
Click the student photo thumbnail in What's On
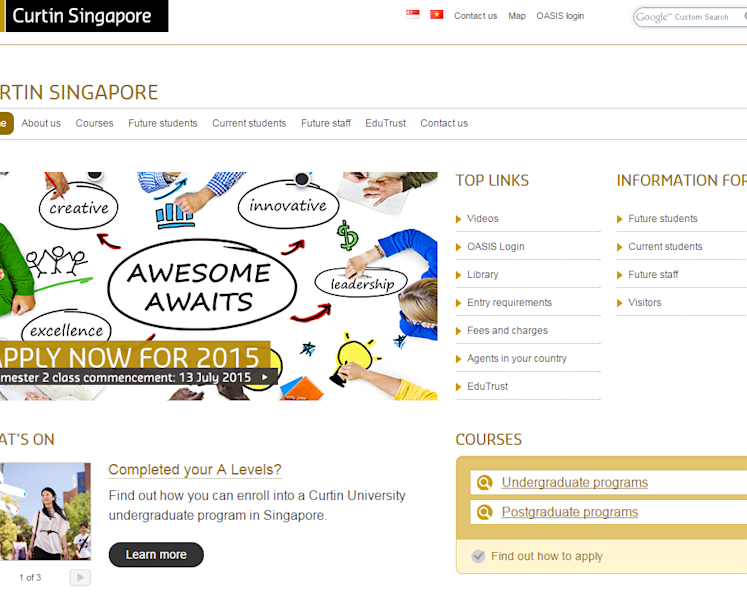point(45,511)
